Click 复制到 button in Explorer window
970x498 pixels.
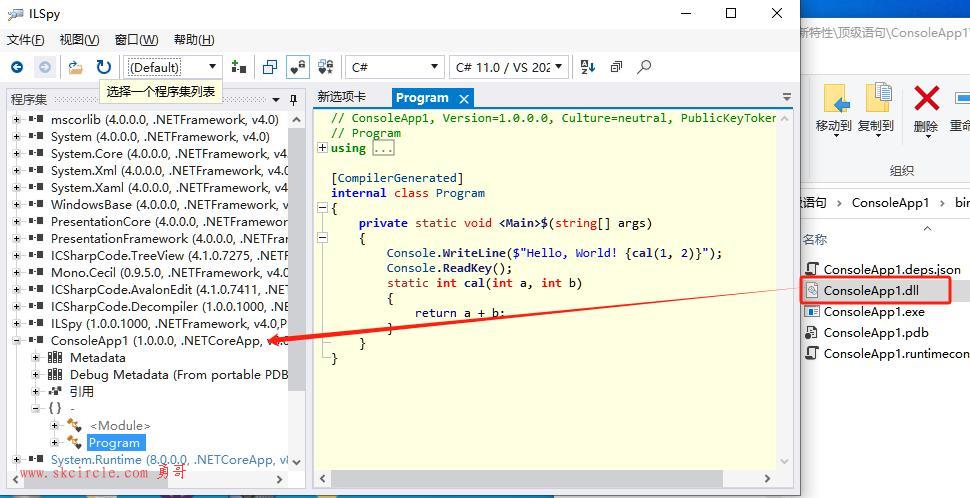click(876, 109)
